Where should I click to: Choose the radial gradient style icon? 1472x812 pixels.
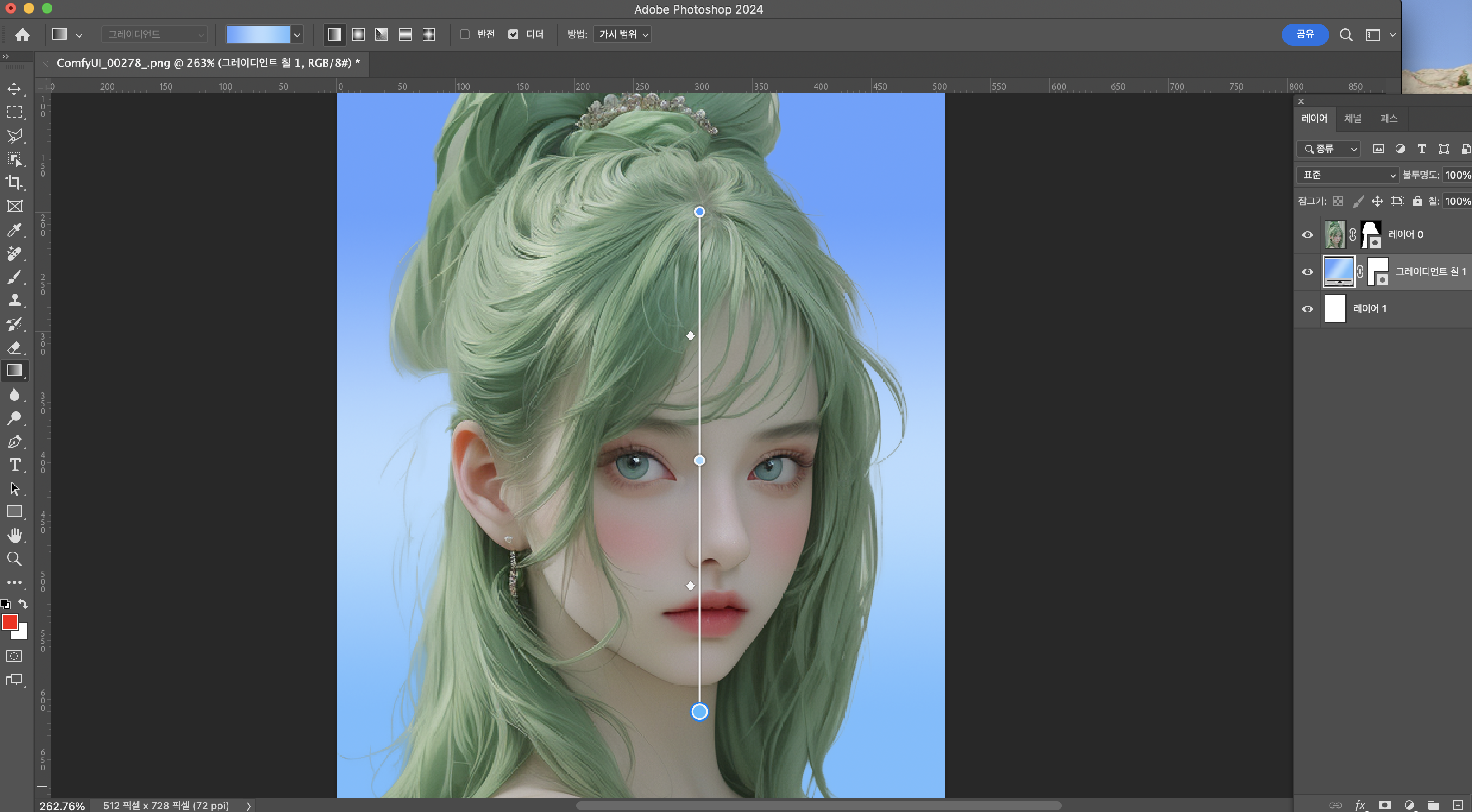[358, 34]
